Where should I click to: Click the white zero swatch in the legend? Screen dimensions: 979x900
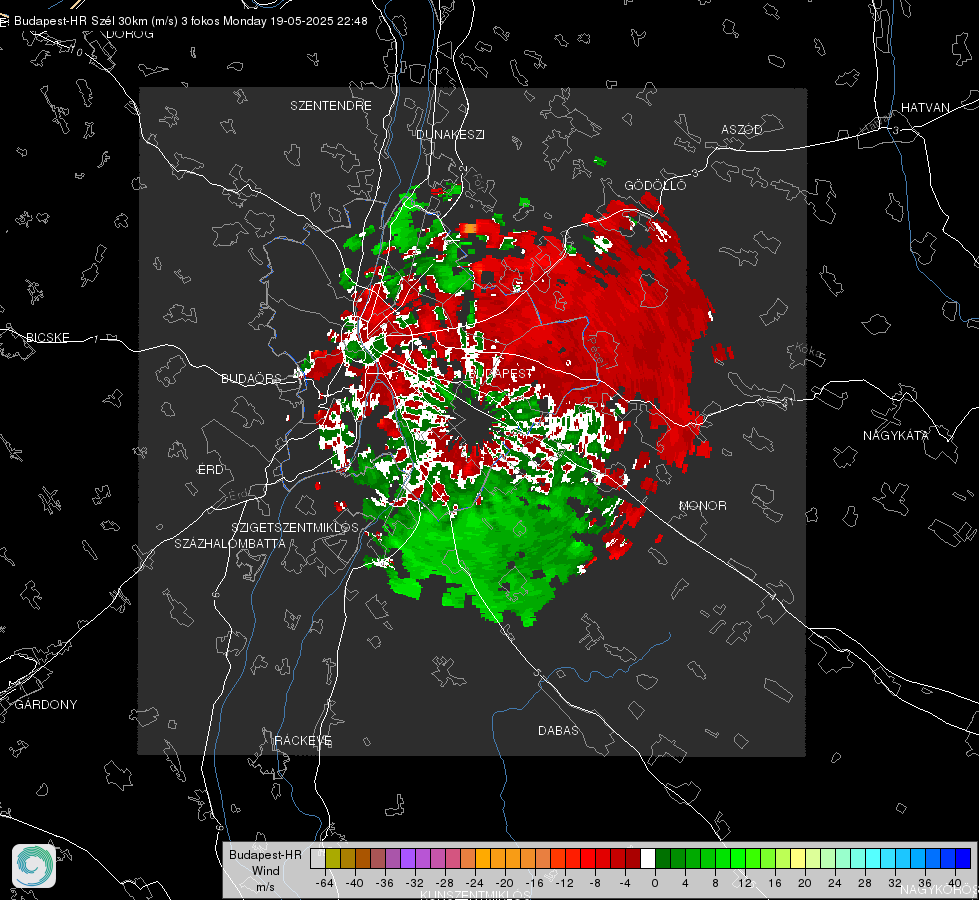tap(647, 858)
